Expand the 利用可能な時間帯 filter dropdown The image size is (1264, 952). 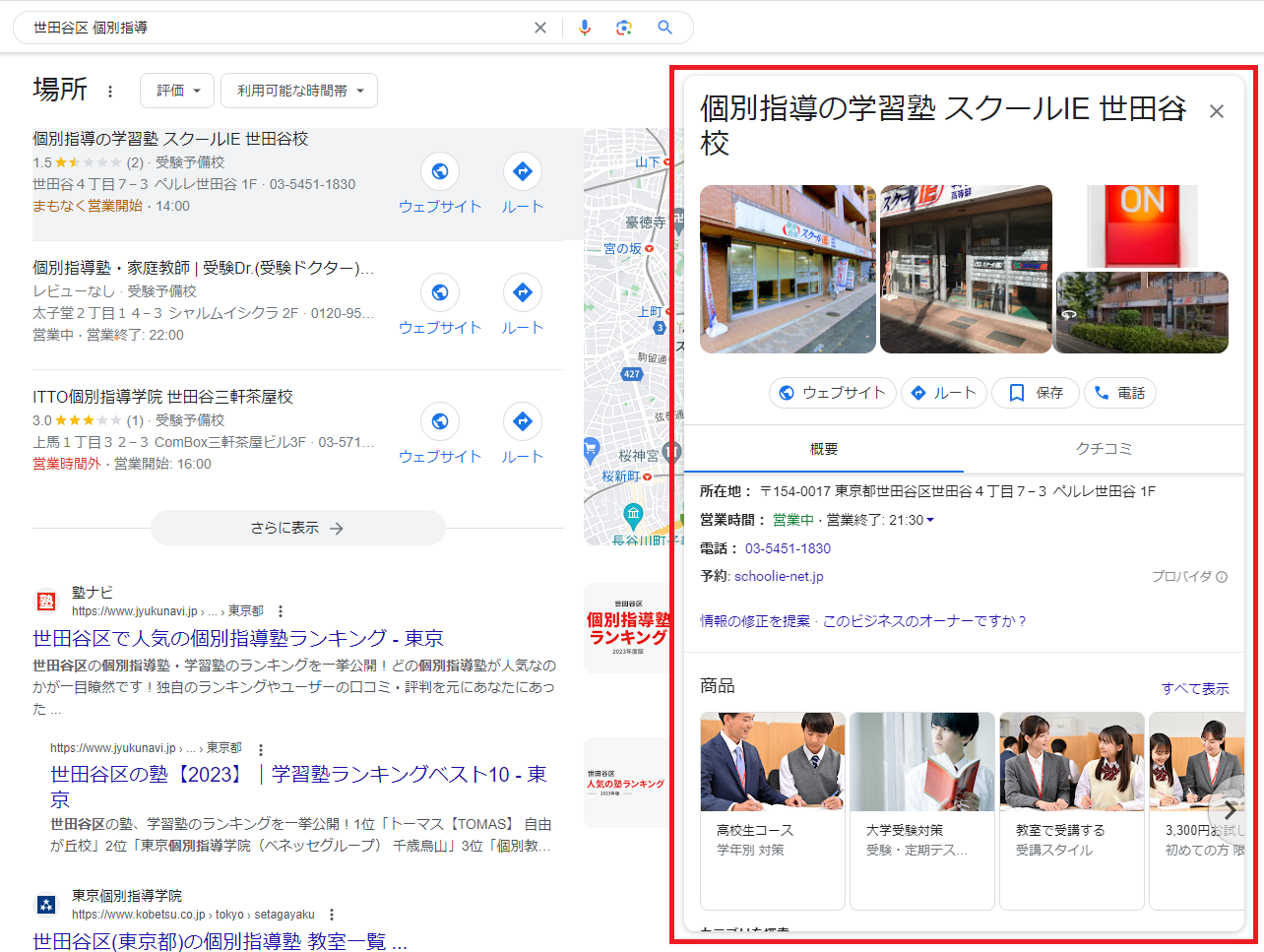(x=299, y=91)
